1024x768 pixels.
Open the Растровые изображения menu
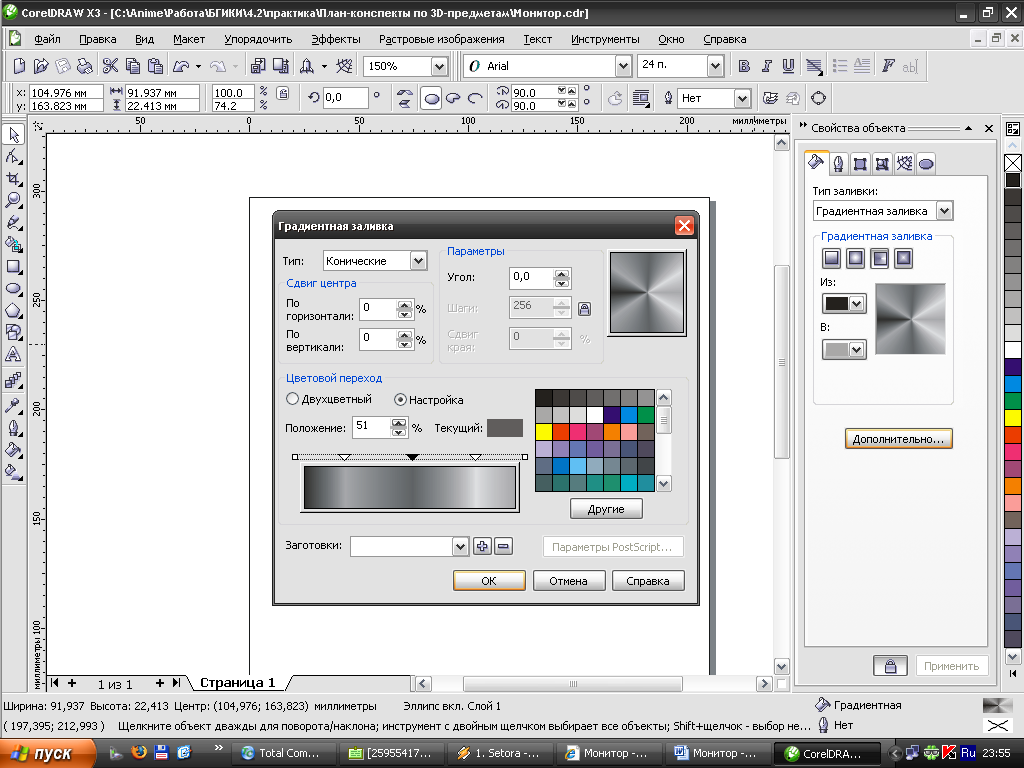point(441,39)
